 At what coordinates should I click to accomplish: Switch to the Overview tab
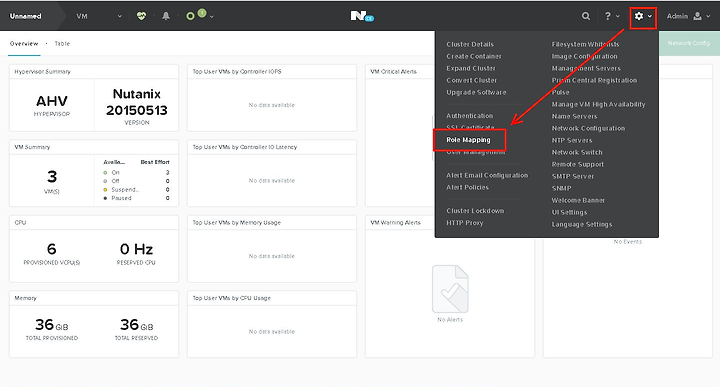pos(24,44)
